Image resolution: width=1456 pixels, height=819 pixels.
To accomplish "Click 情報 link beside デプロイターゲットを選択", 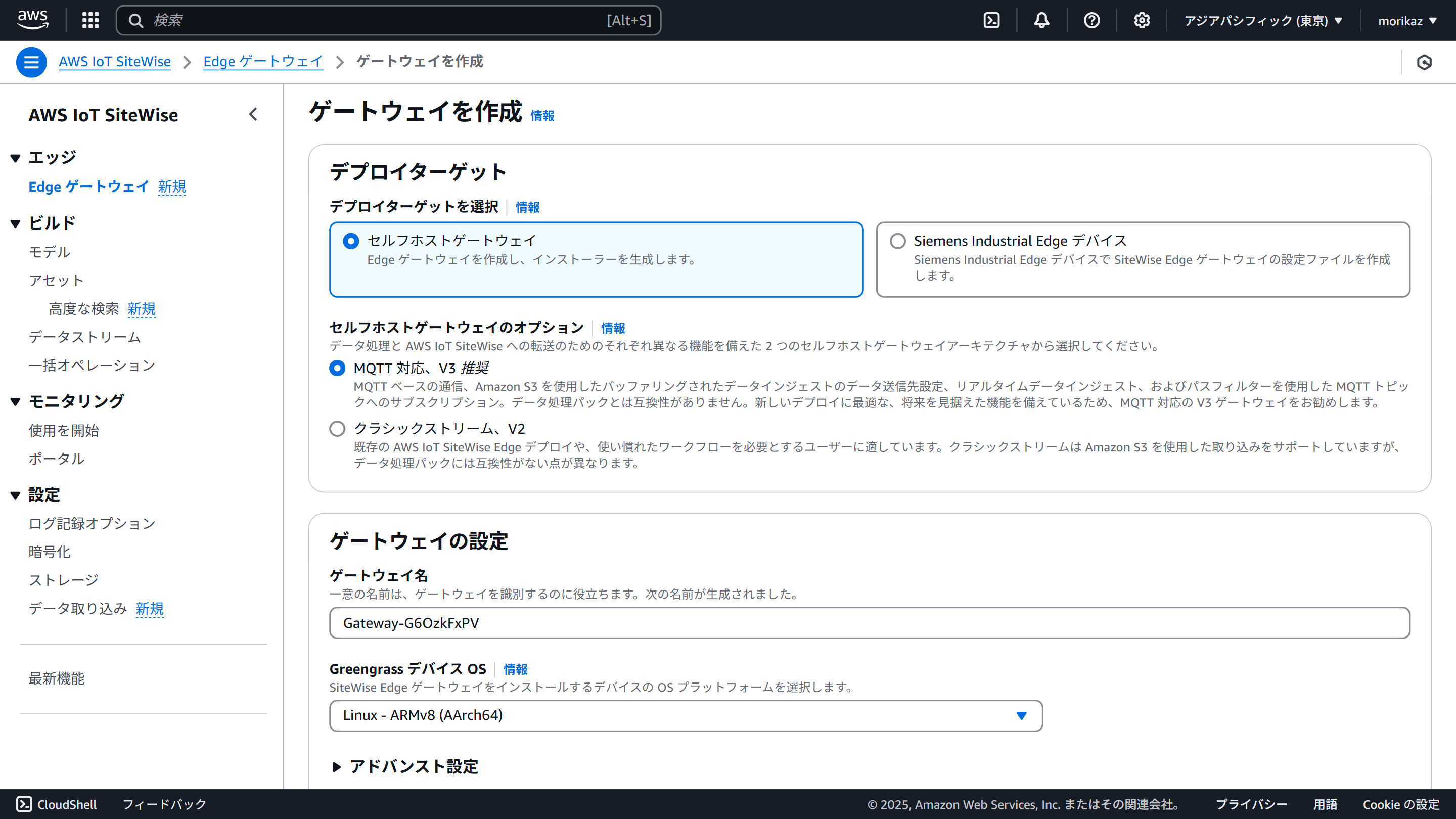I will click(528, 207).
